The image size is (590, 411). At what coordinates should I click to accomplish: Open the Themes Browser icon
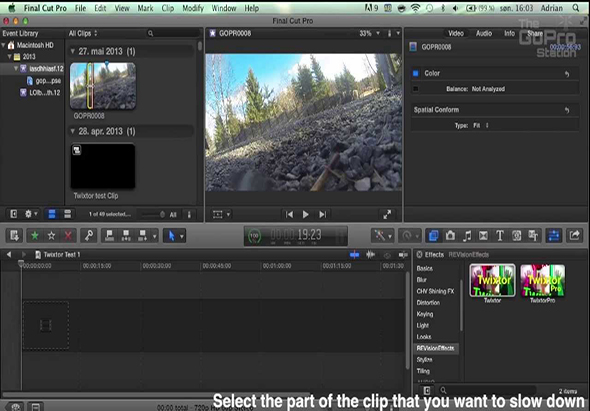533,236
